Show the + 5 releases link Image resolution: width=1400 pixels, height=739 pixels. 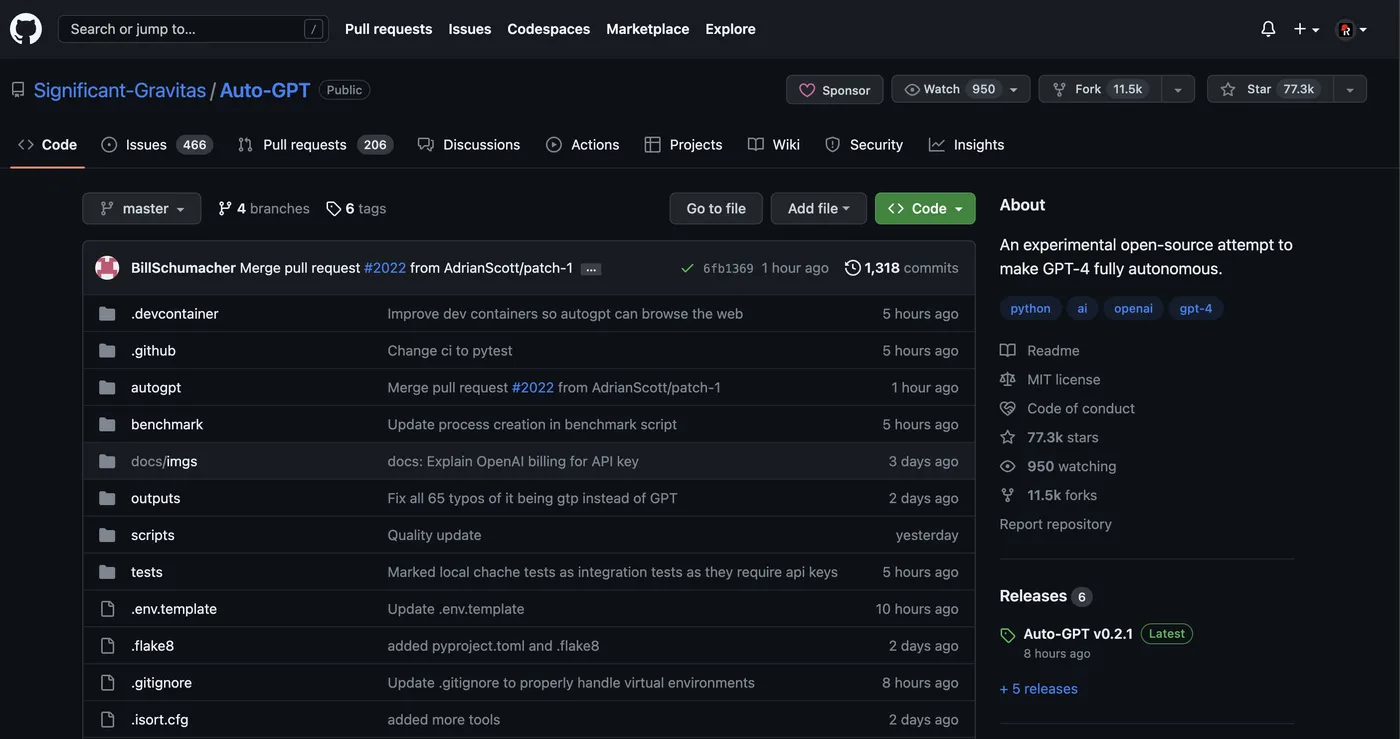click(x=1039, y=689)
